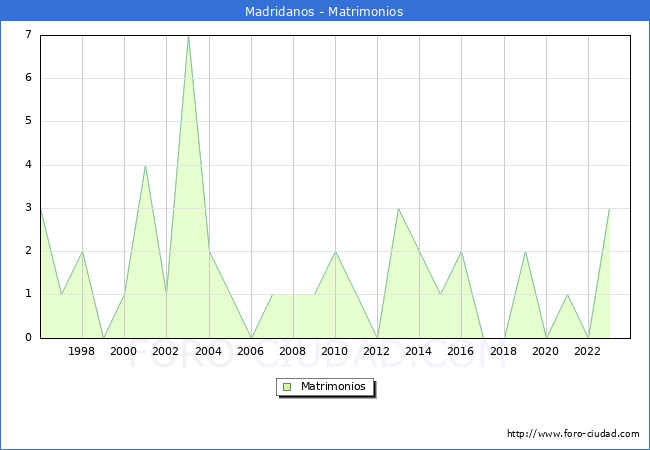Screen dimensions: 650x450
Task: Click the 2004 x-axis year label
Action: coord(209,351)
